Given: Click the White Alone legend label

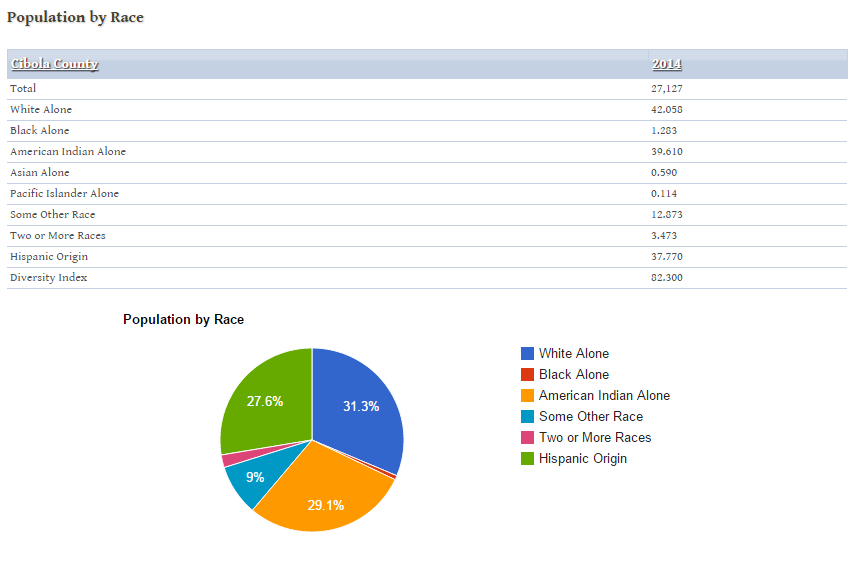Looking at the screenshot, I should tap(573, 353).
